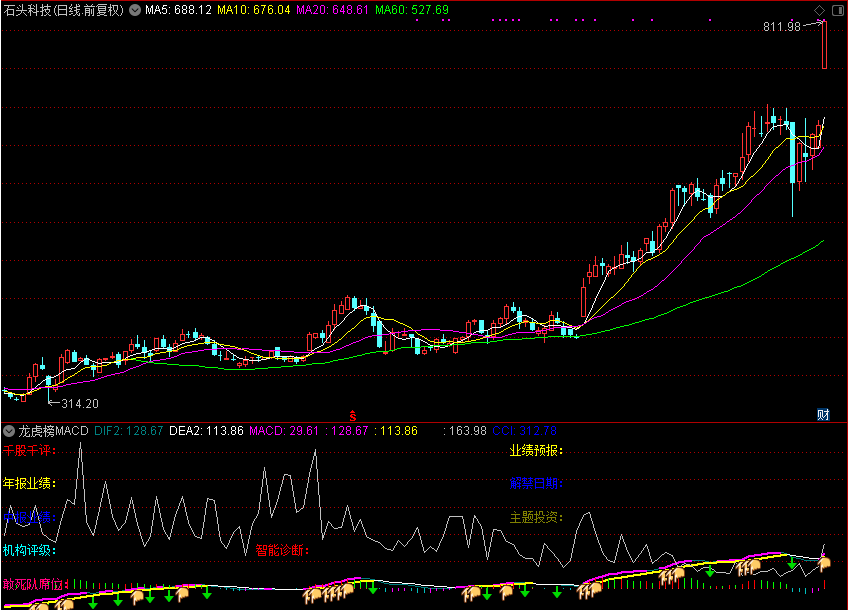Click the 机构评级 institution rating label

tap(28, 550)
